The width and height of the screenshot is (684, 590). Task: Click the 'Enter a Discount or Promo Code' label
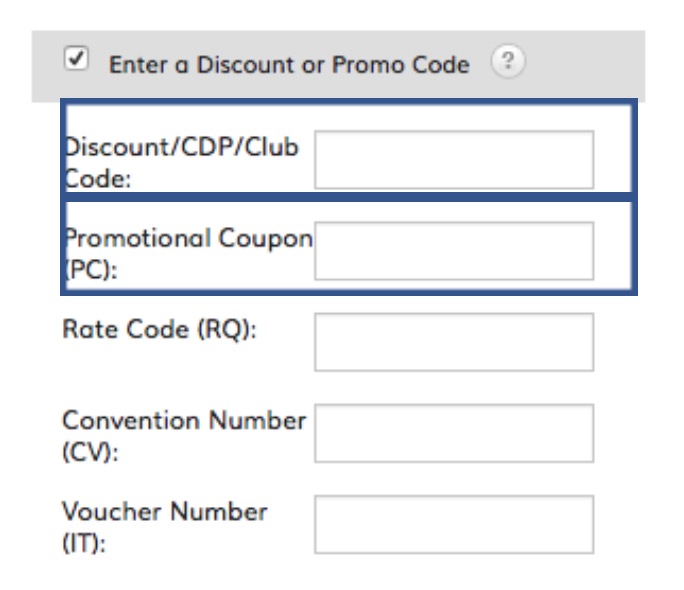[x=289, y=65]
